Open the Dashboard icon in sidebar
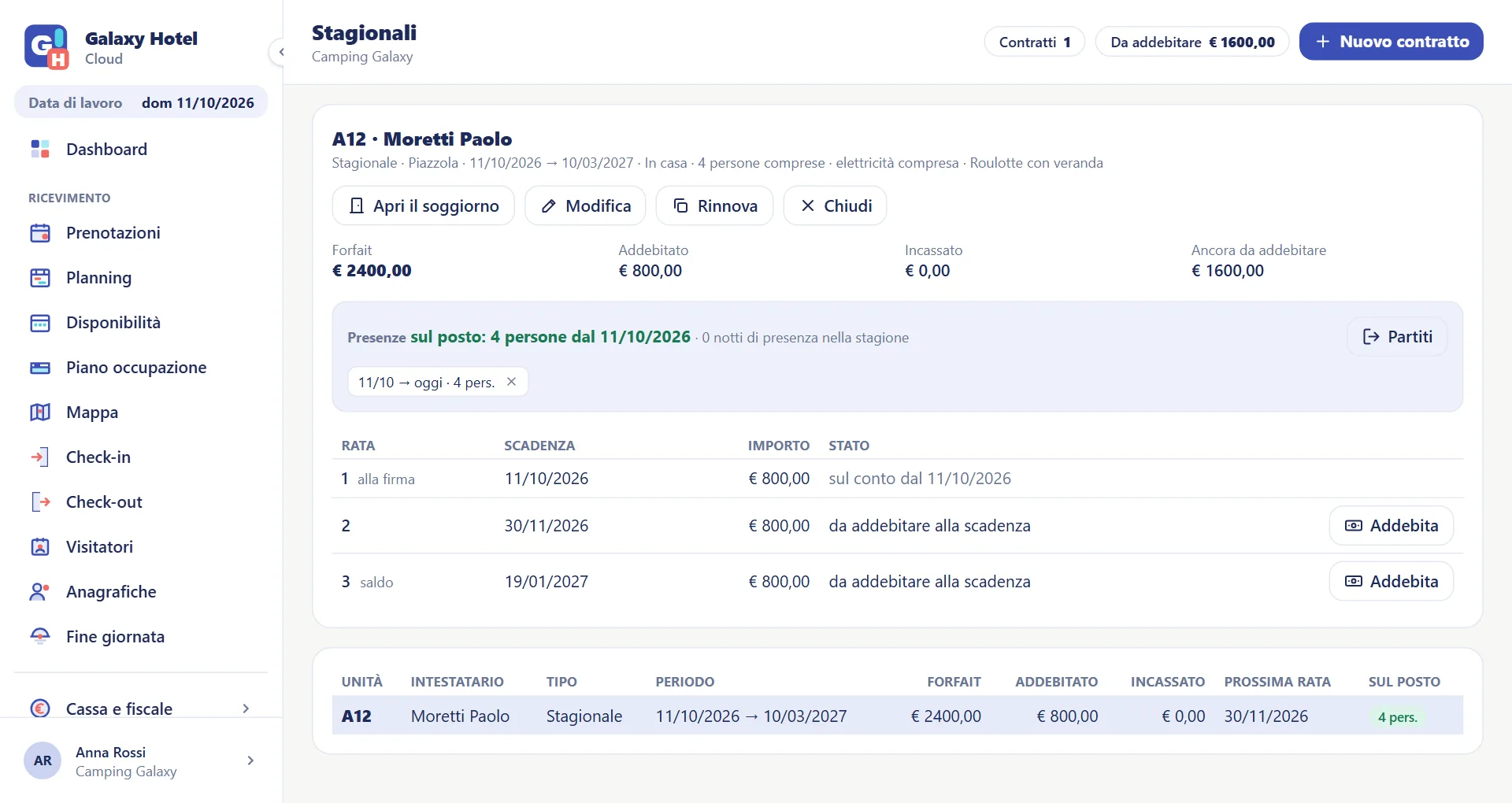This screenshot has height=803, width=1512. tap(40, 149)
